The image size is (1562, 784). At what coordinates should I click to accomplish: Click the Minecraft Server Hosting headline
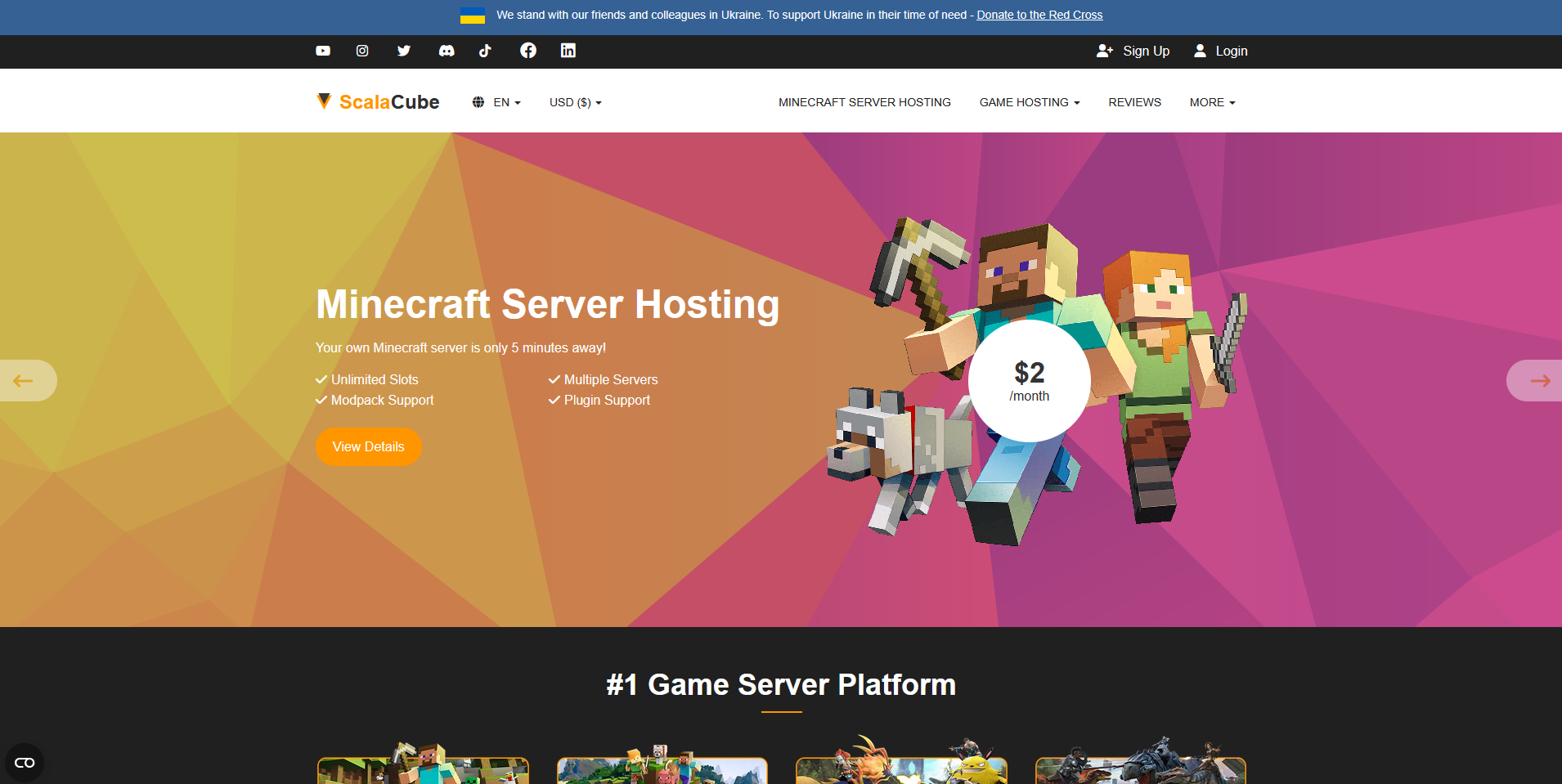(548, 304)
